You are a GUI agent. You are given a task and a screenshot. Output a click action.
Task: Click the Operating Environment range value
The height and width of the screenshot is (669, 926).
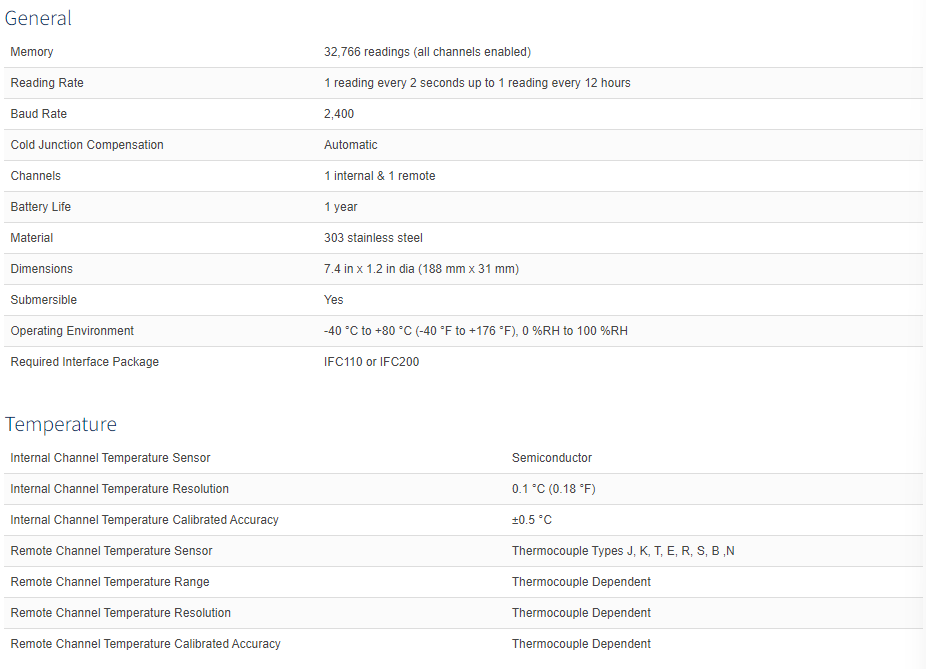click(476, 331)
